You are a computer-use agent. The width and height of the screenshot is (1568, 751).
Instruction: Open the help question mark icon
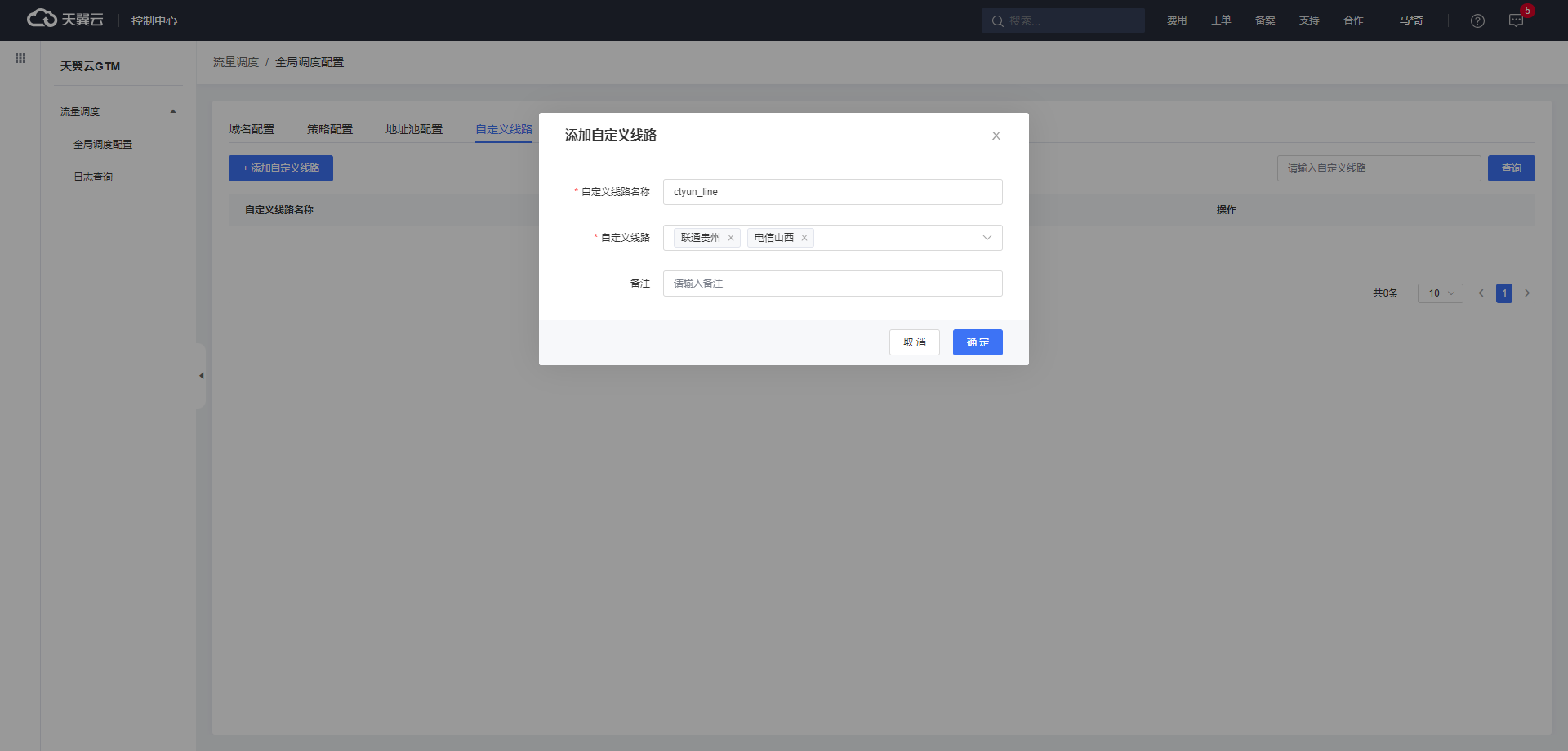[x=1477, y=20]
